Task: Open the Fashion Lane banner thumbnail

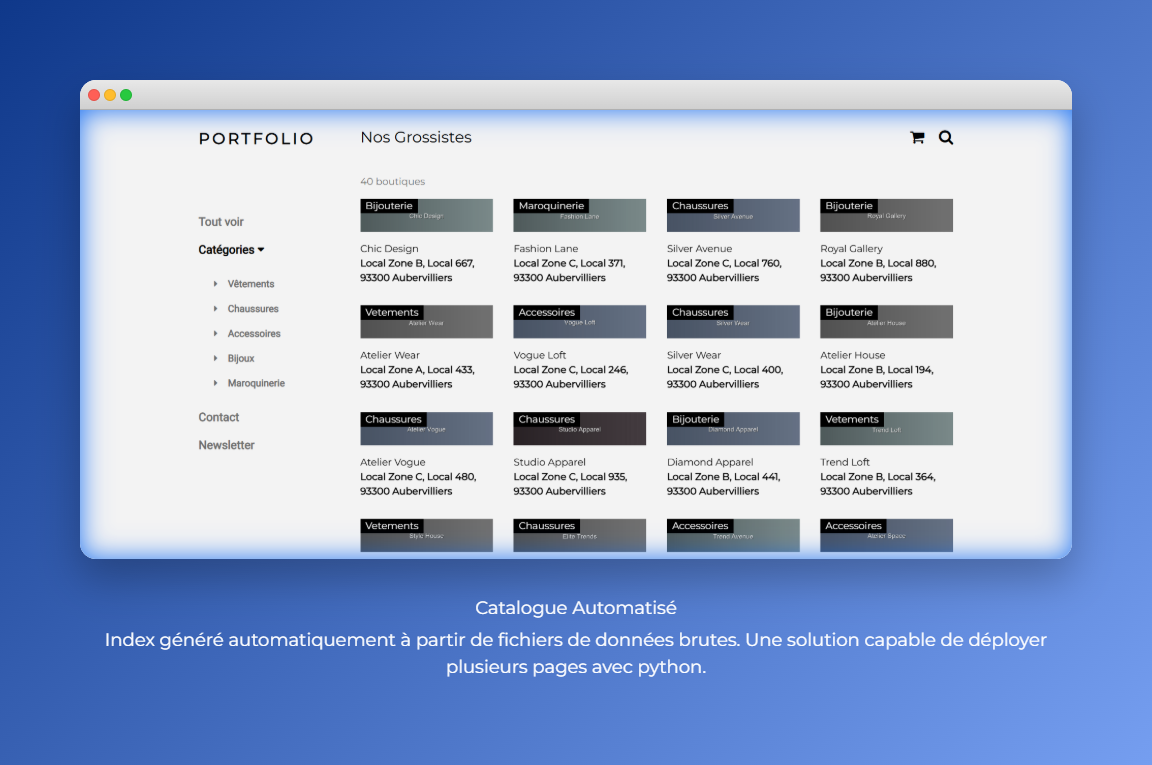Action: point(580,215)
